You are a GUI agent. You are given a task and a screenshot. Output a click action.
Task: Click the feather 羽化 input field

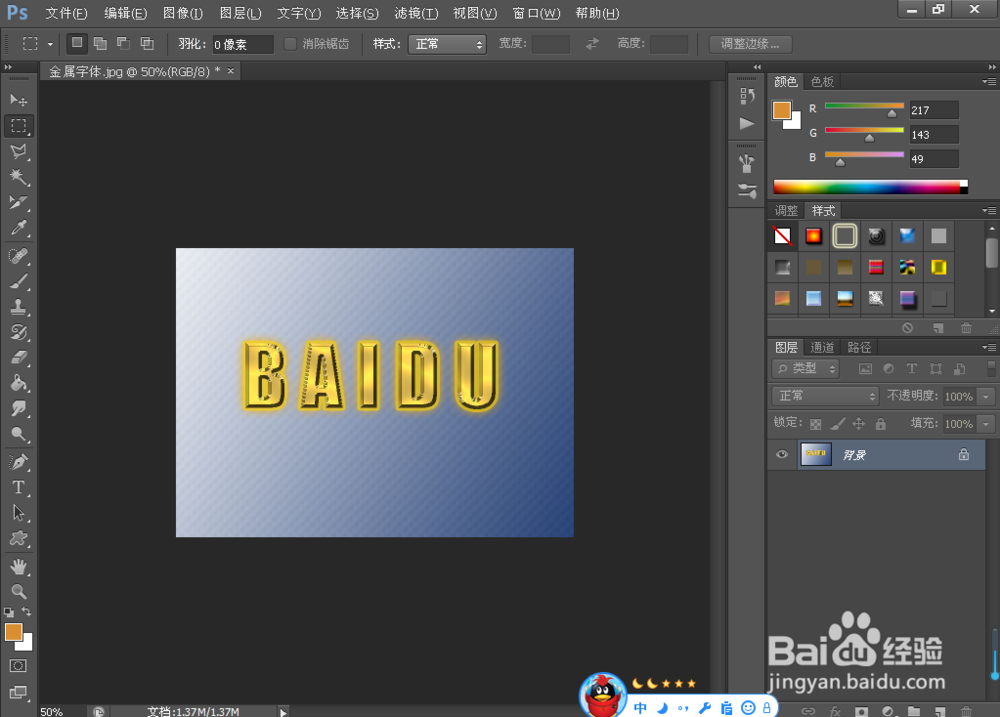coord(243,44)
